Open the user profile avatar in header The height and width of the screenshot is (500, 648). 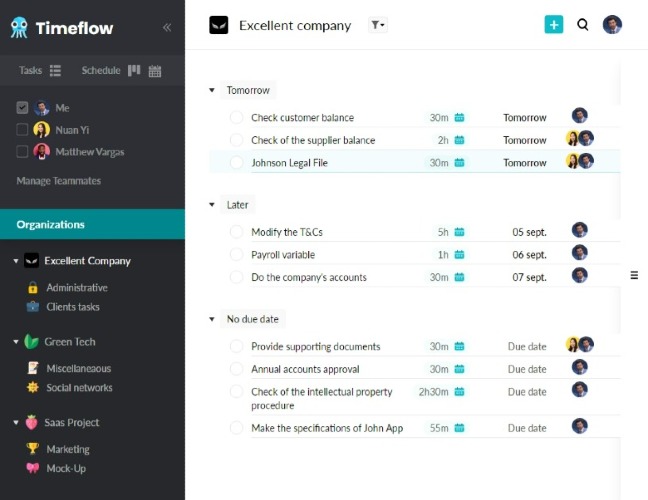point(612,25)
